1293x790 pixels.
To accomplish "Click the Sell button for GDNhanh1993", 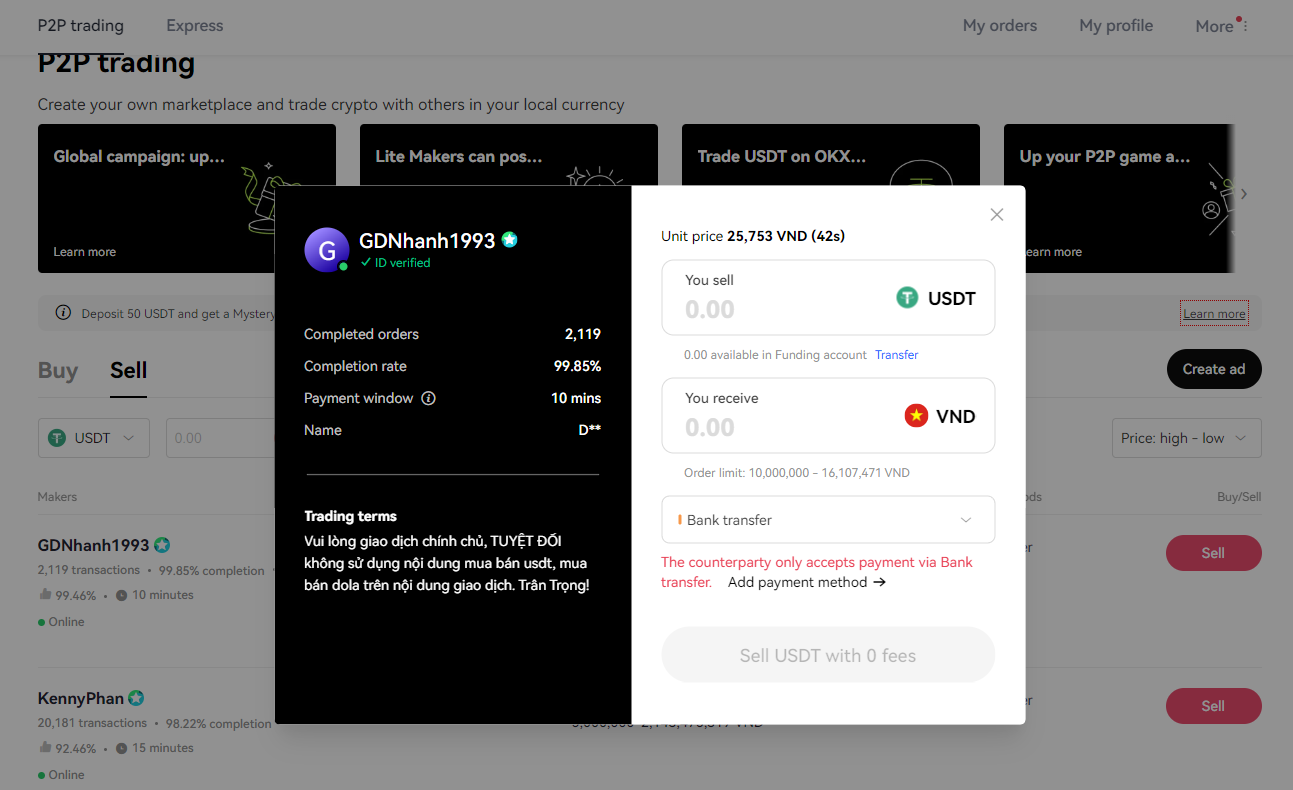I will tap(1213, 553).
